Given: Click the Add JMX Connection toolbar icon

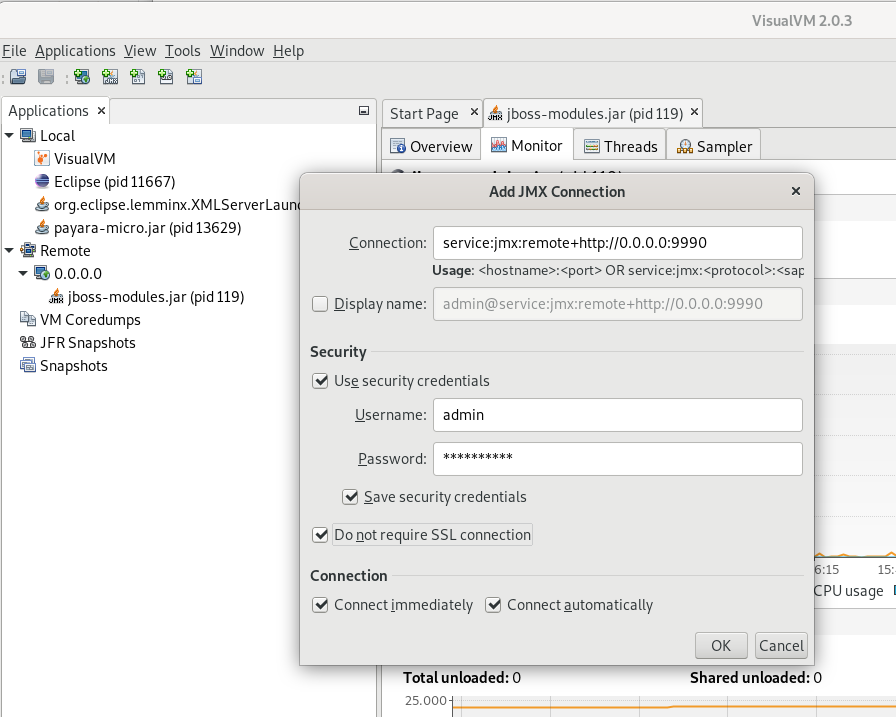Looking at the screenshot, I should pos(110,77).
